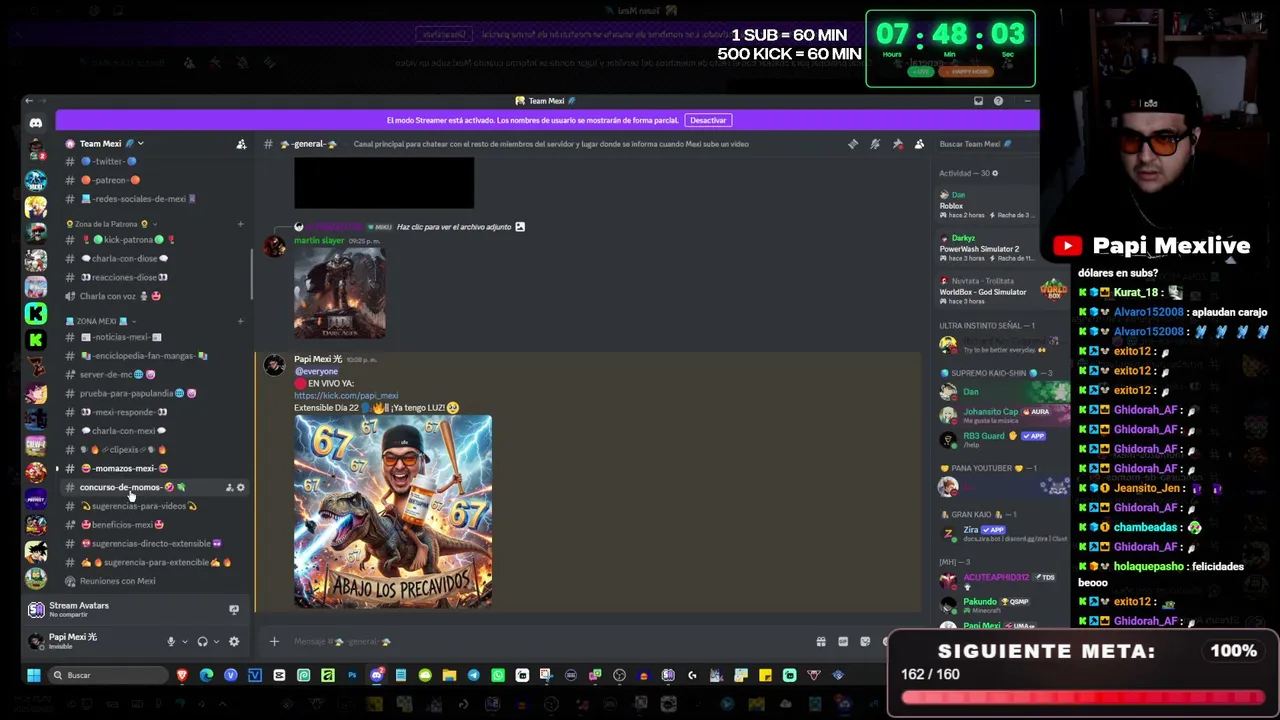Viewport: 1280px width, 720px height.
Task: Click invite icon on concurso-de-momos channel
Action: tap(229, 488)
